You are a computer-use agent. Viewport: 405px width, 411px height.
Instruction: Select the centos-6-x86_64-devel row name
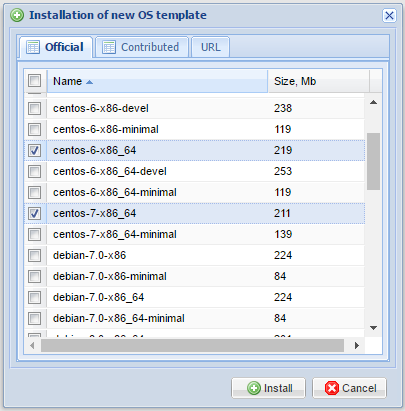[x=110, y=171]
